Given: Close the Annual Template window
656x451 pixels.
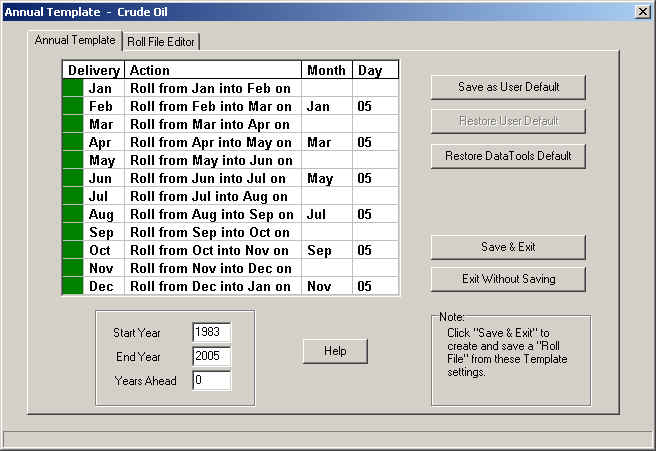Looking at the screenshot, I should [x=642, y=11].
